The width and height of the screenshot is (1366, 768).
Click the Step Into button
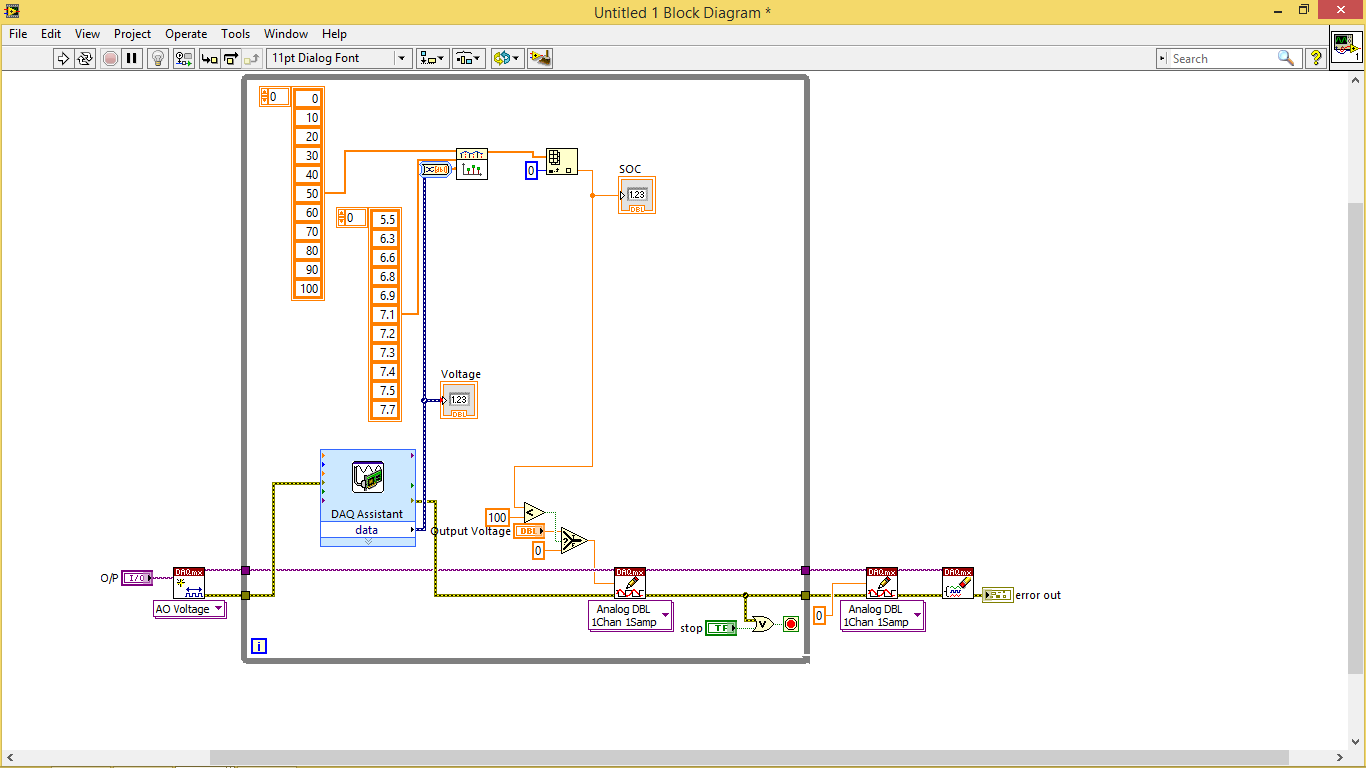(x=209, y=58)
